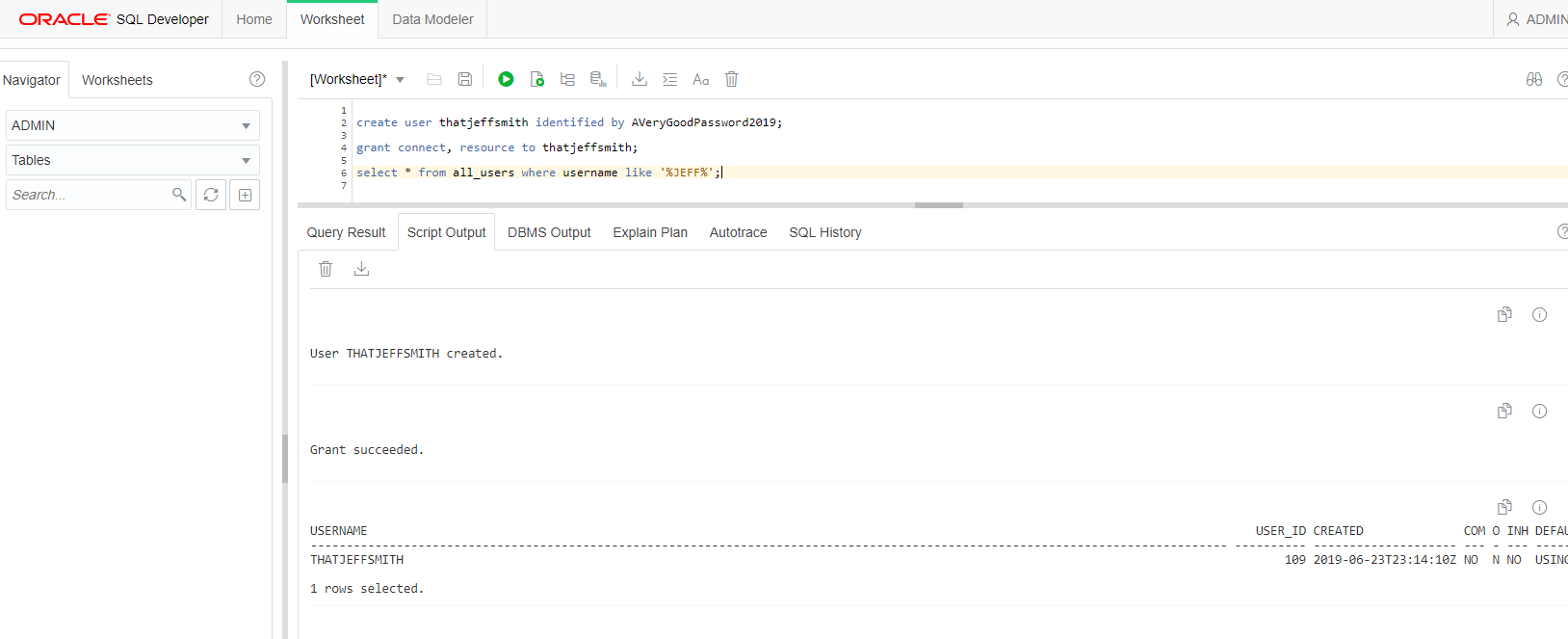Clear the script output with trash icon

326,269
